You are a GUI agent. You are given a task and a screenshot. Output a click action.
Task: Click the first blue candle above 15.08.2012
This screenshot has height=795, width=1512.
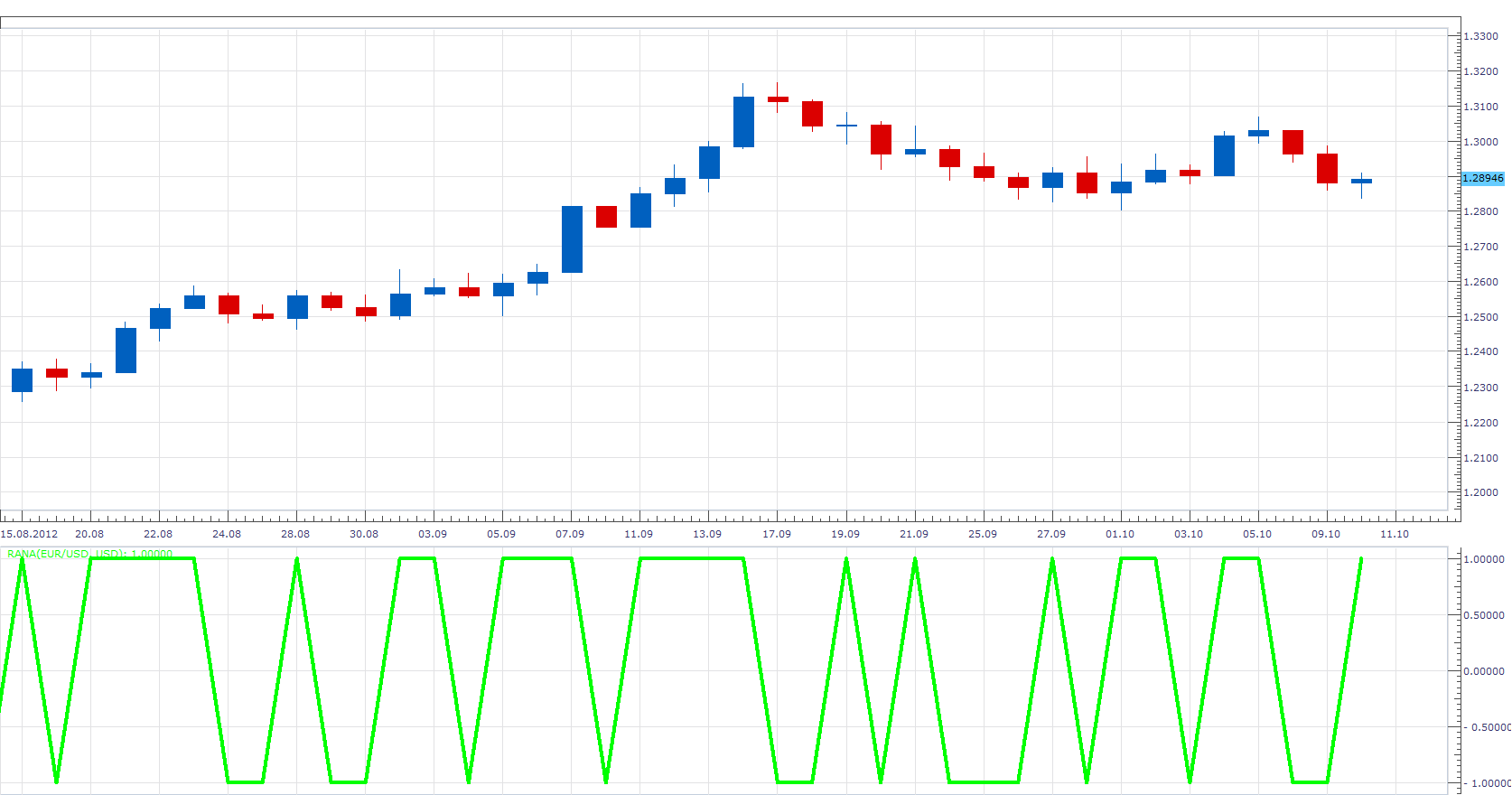22,380
